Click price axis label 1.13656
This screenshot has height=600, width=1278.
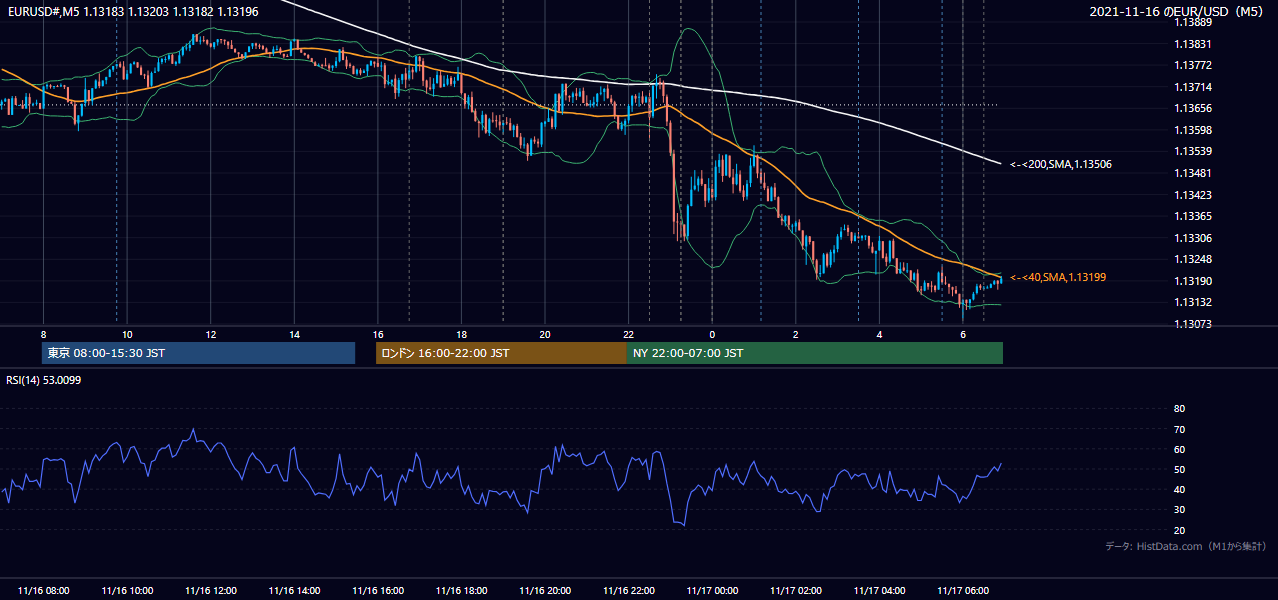tap(1193, 108)
